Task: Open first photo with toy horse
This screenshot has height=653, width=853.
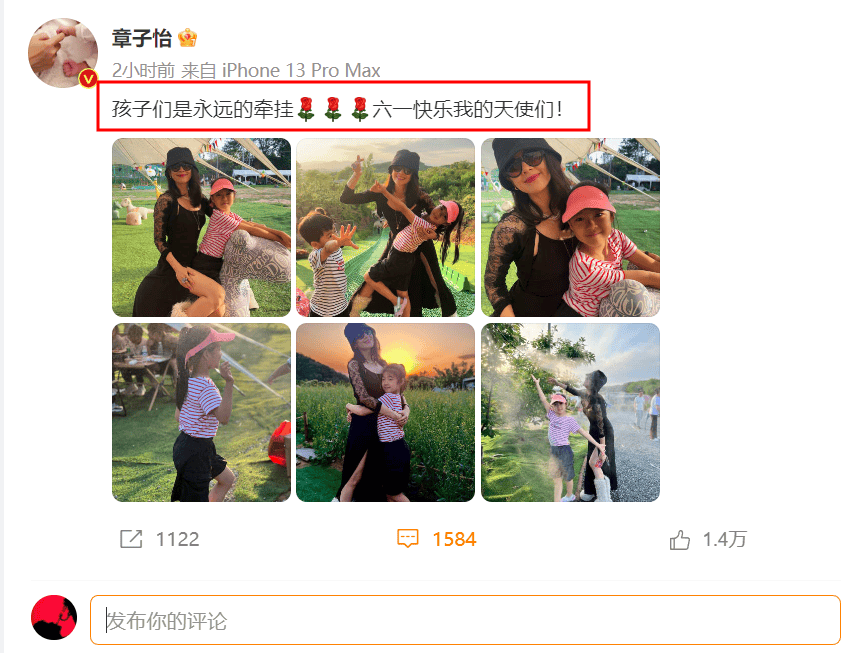Action: (x=201, y=227)
